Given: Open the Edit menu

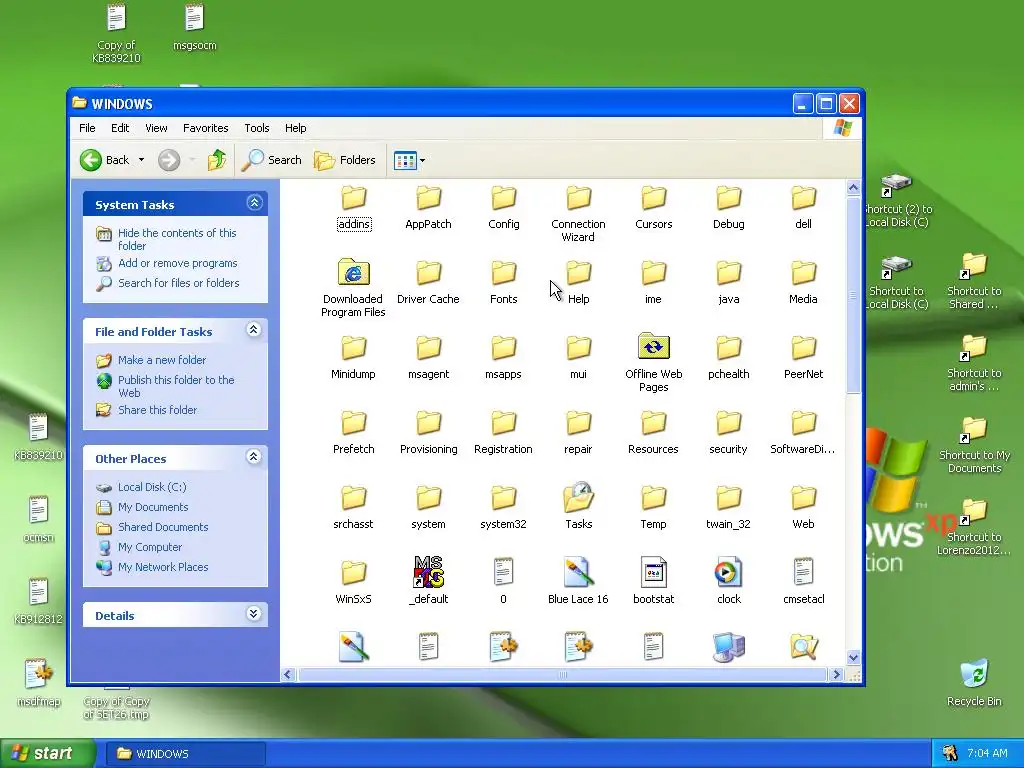Looking at the screenshot, I should click(120, 128).
